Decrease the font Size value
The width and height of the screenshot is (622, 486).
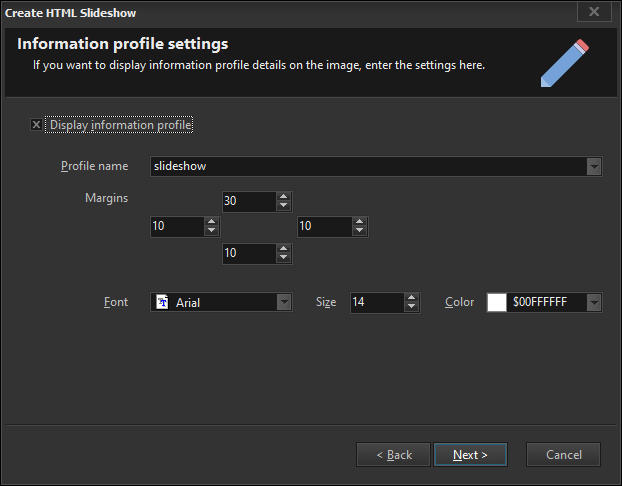click(x=411, y=307)
